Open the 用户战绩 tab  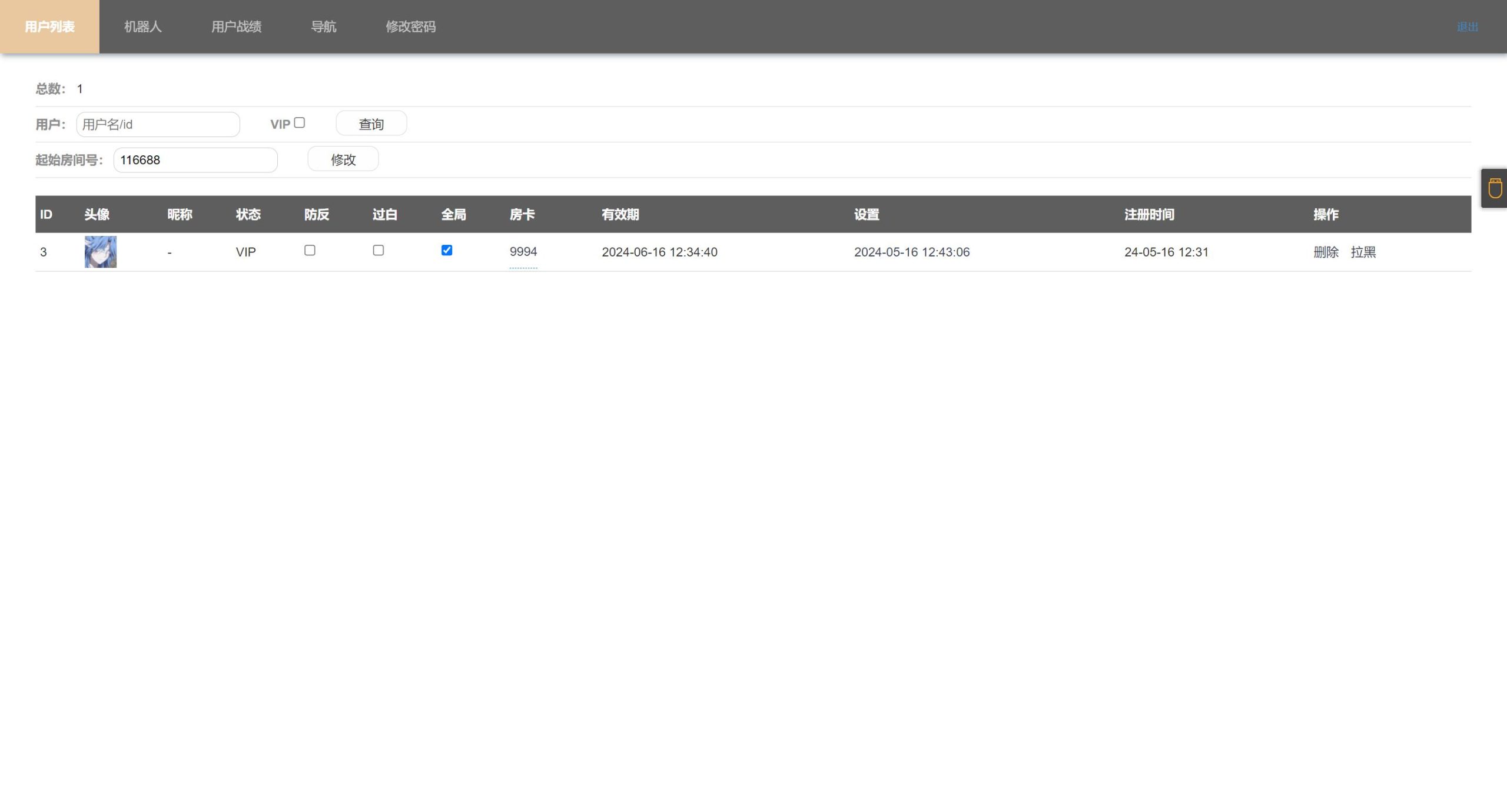(x=236, y=26)
